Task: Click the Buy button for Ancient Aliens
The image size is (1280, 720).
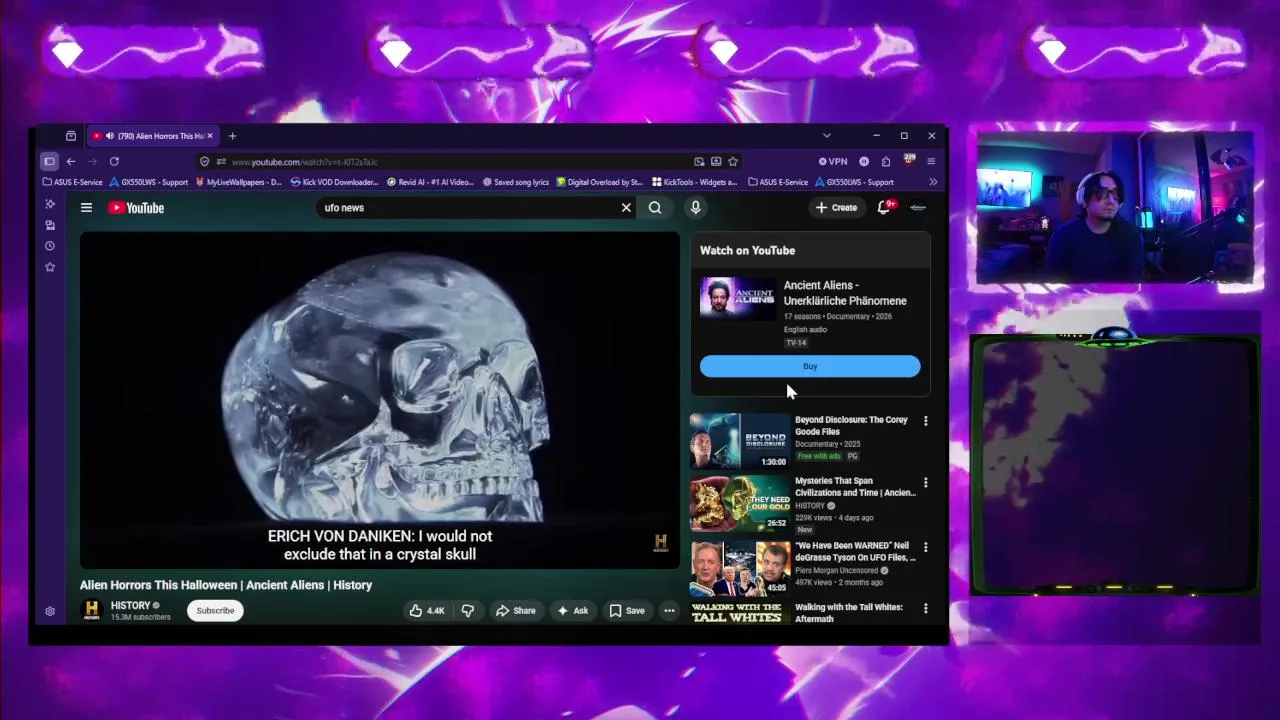Action: click(x=810, y=366)
